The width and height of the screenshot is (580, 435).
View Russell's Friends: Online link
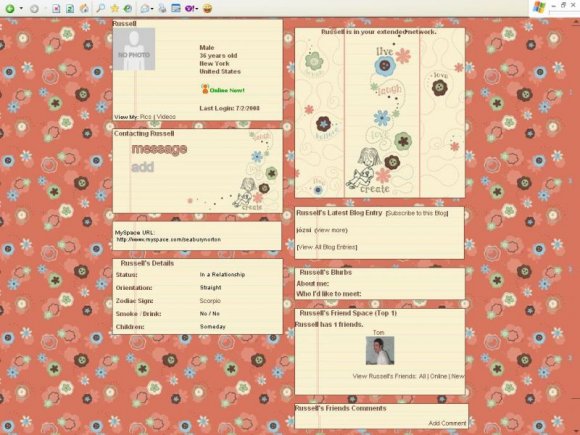point(438,376)
